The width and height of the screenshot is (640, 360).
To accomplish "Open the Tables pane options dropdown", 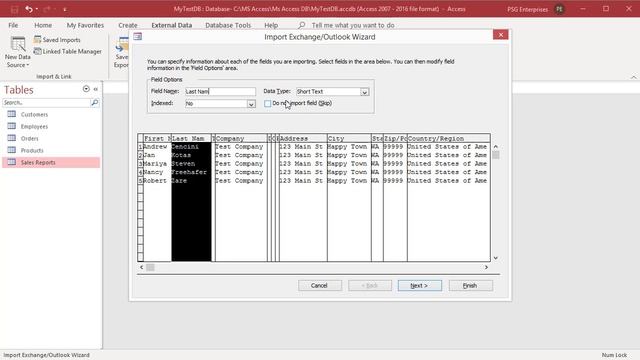I will pyautogui.click(x=86, y=89).
